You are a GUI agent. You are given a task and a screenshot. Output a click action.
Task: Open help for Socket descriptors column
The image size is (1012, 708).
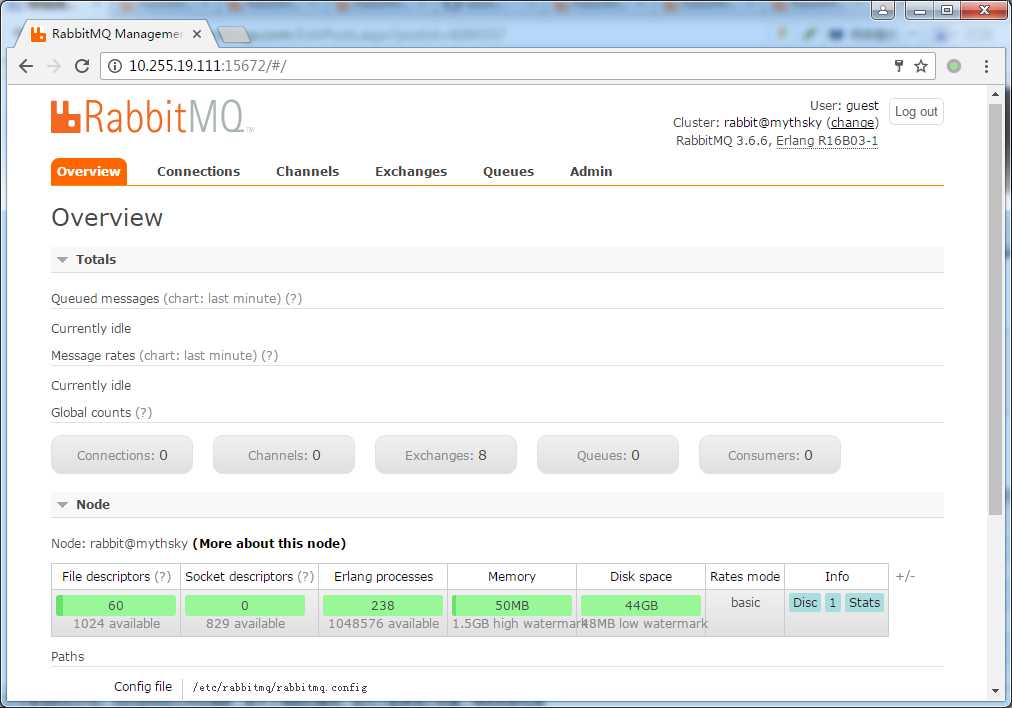point(305,576)
